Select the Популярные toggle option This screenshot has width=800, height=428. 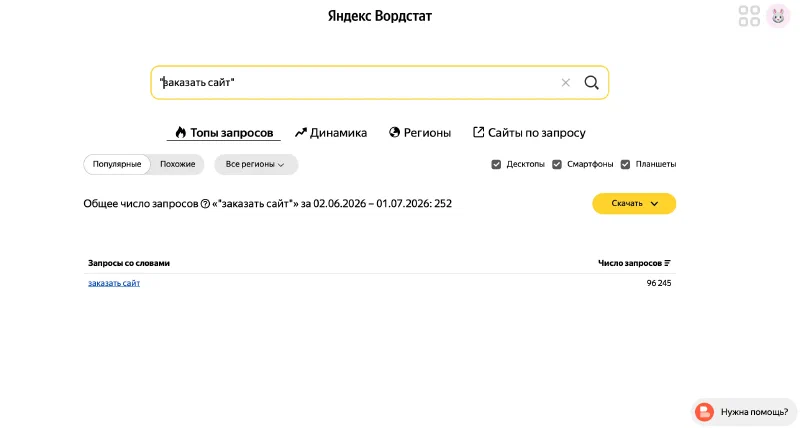pyautogui.click(x=117, y=164)
